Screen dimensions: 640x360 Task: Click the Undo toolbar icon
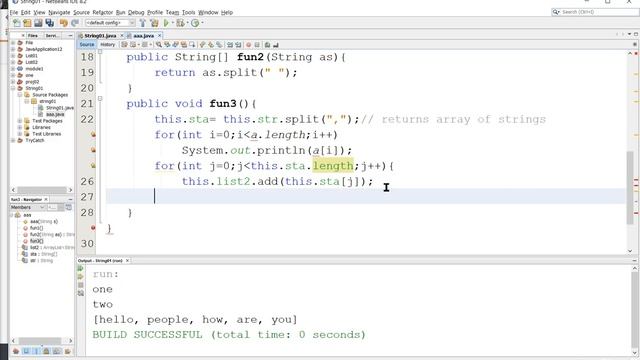(x=64, y=23)
